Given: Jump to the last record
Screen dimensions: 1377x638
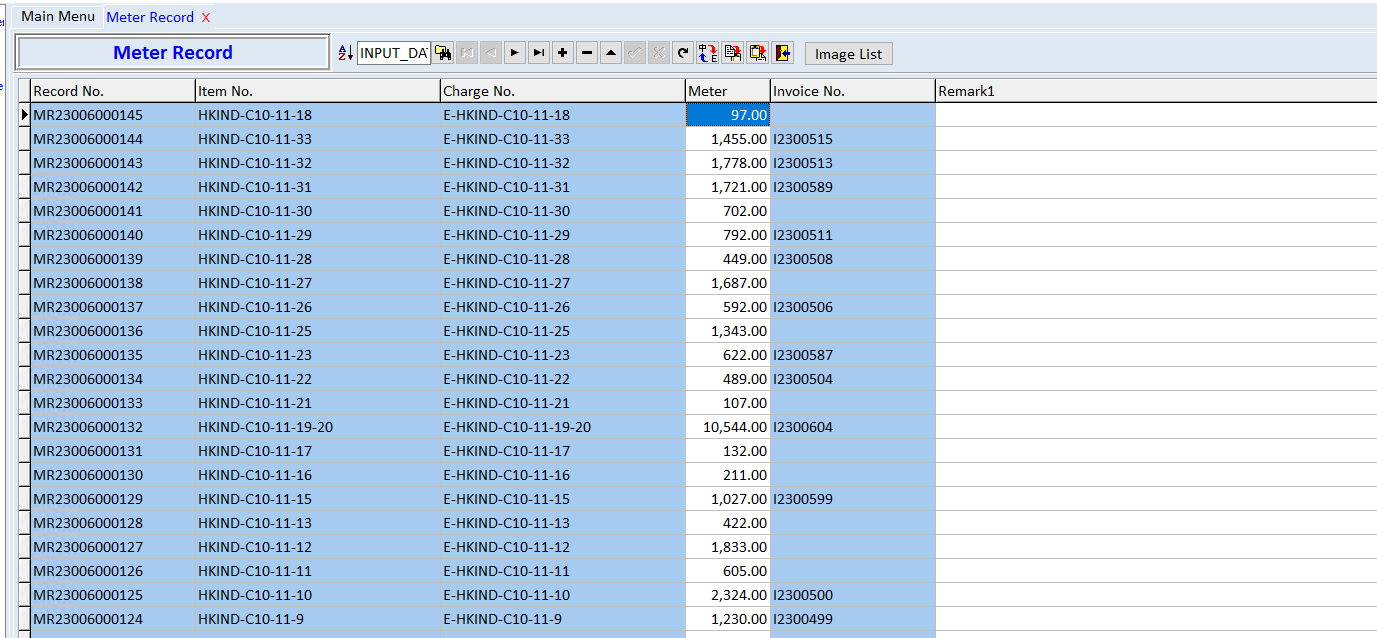Looking at the screenshot, I should coord(539,53).
